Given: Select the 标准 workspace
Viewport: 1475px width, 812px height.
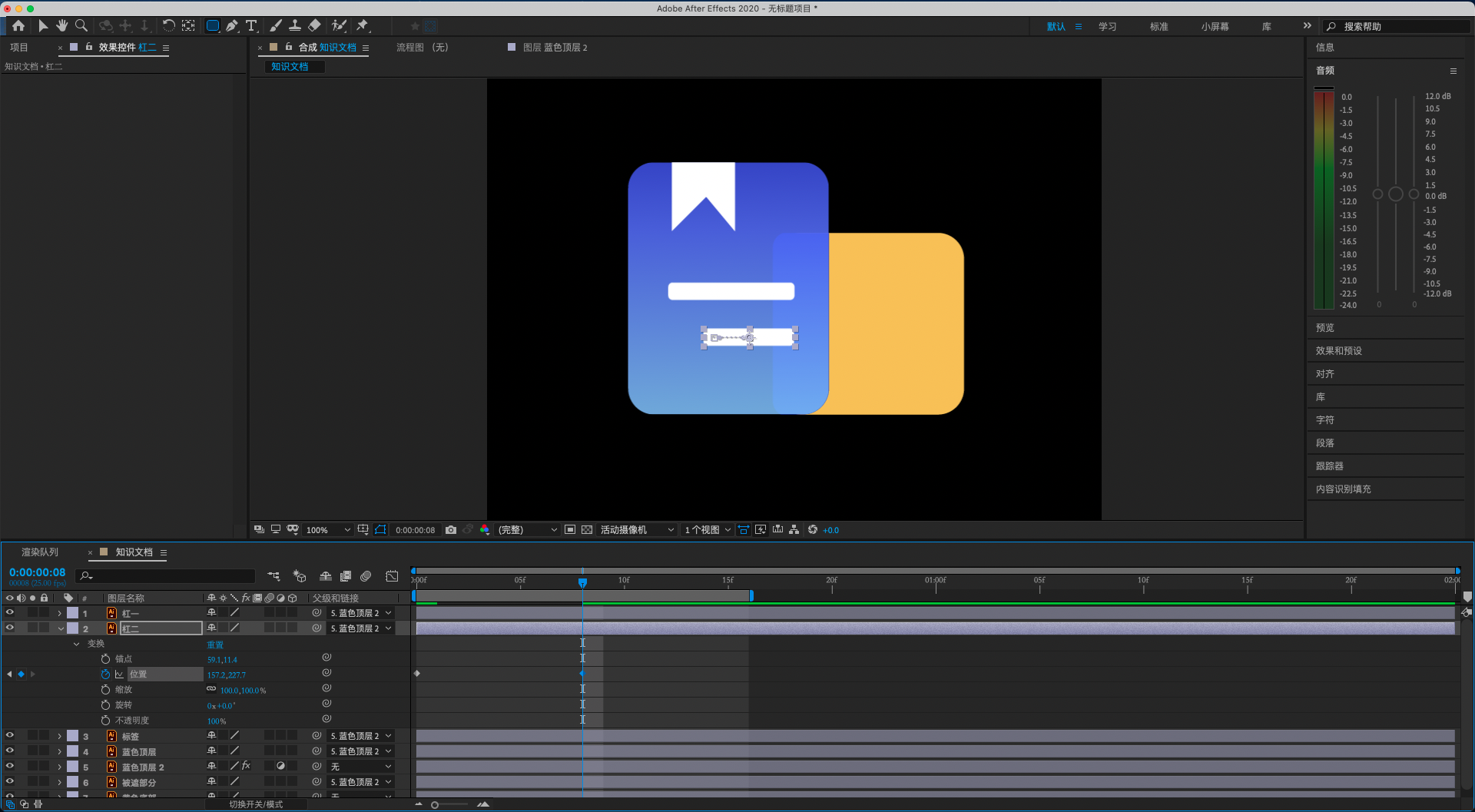Looking at the screenshot, I should click(x=1158, y=27).
